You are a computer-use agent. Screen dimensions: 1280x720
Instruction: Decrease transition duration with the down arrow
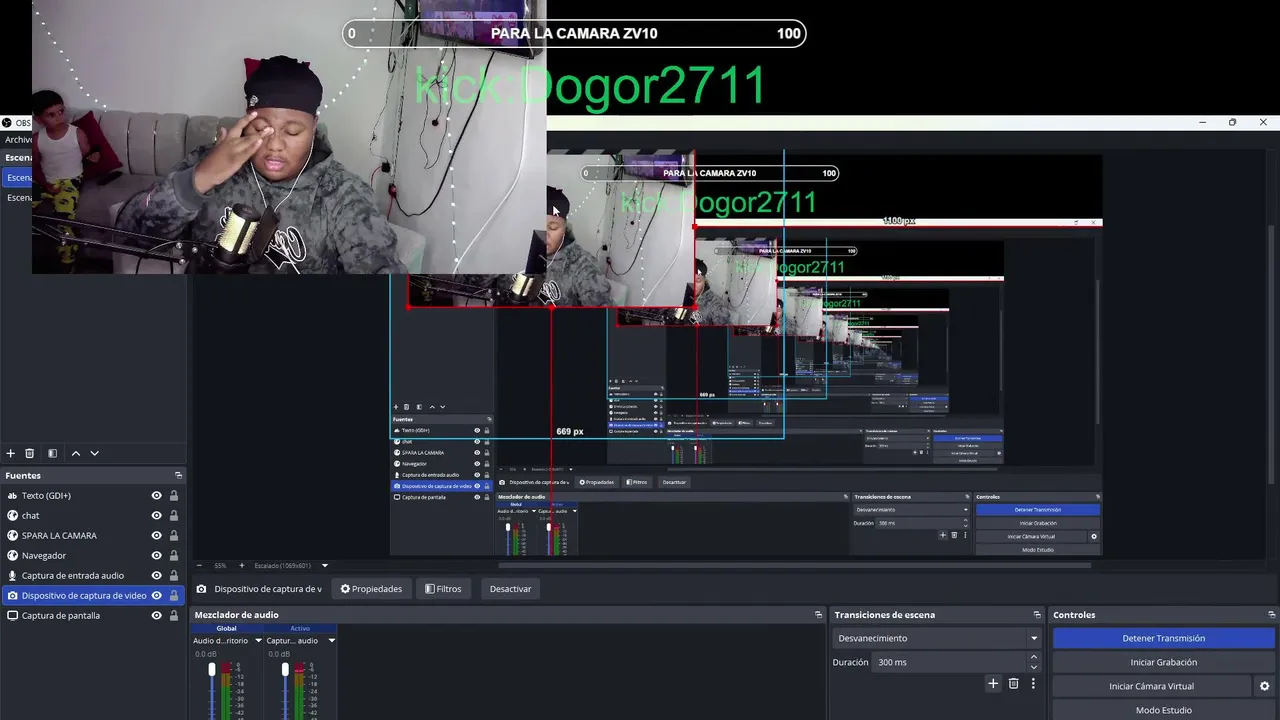click(1034, 667)
